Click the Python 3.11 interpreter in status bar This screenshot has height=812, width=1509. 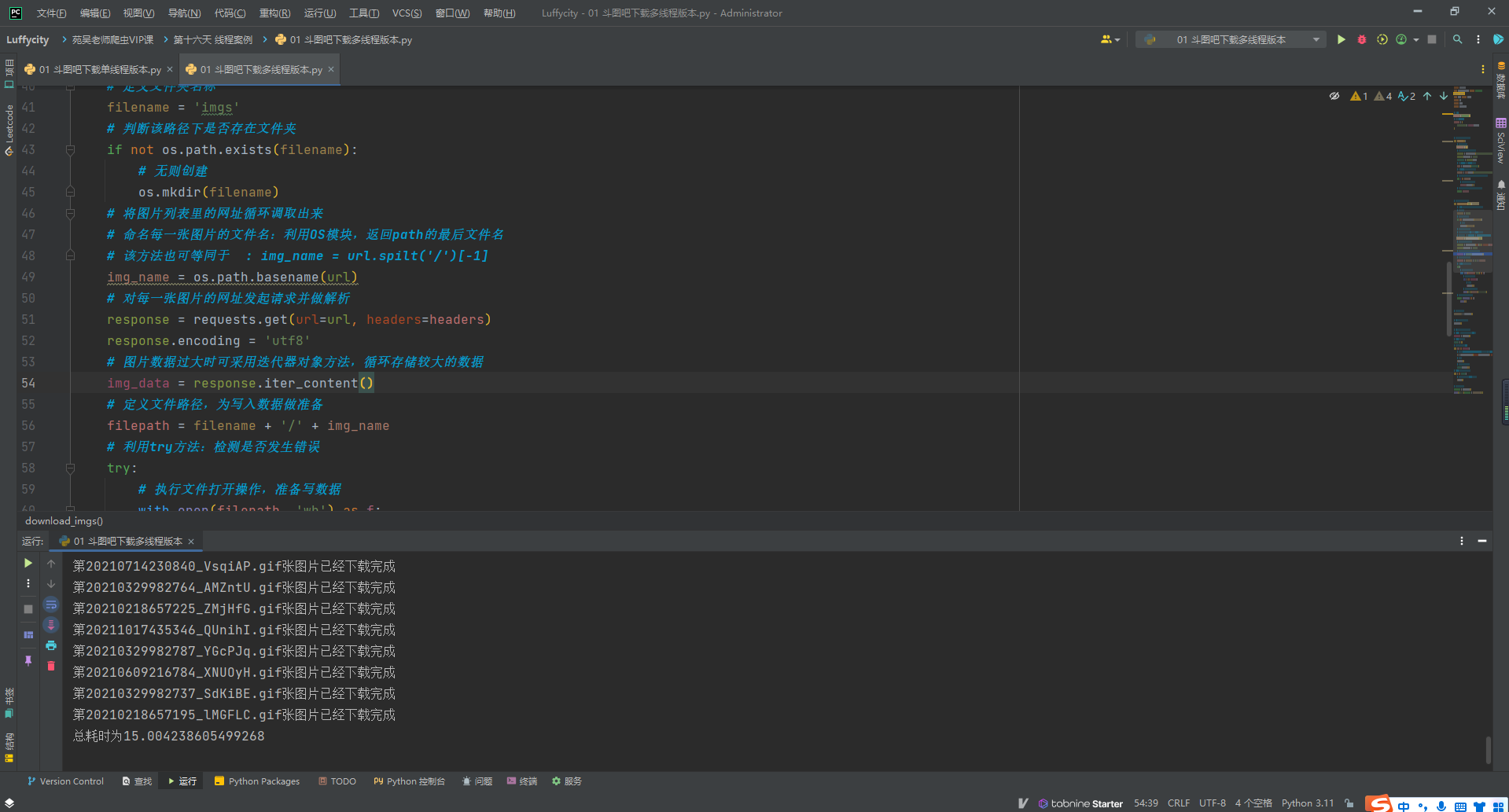[x=1307, y=803]
